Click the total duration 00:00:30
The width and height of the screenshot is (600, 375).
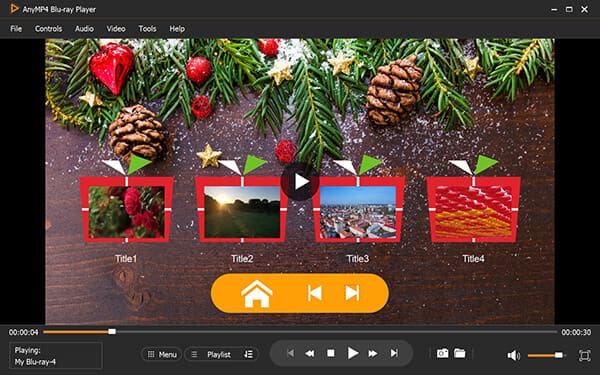pyautogui.click(x=576, y=332)
